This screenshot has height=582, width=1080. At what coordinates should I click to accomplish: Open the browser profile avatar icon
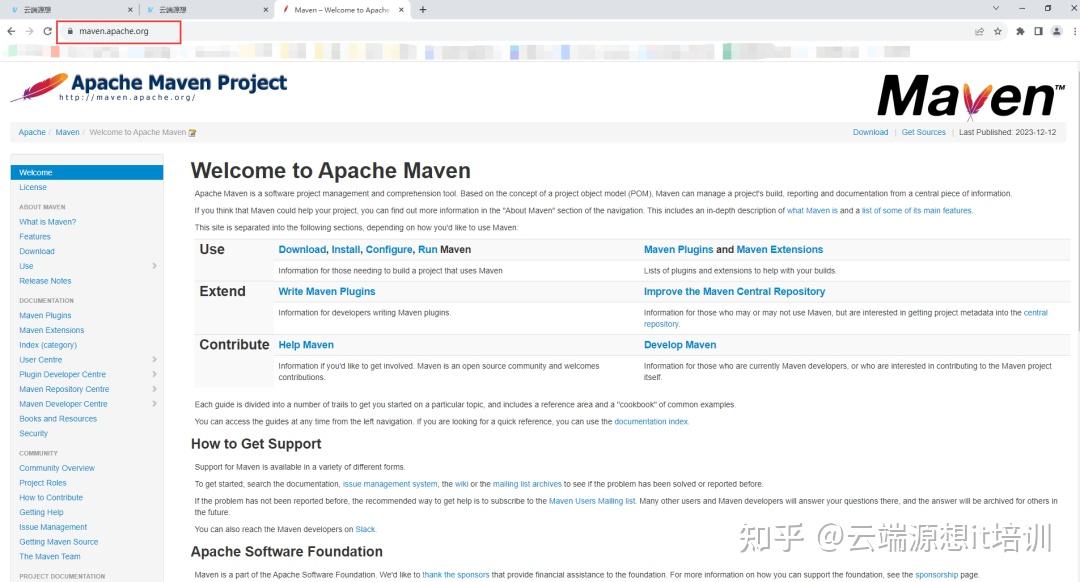[1056, 31]
